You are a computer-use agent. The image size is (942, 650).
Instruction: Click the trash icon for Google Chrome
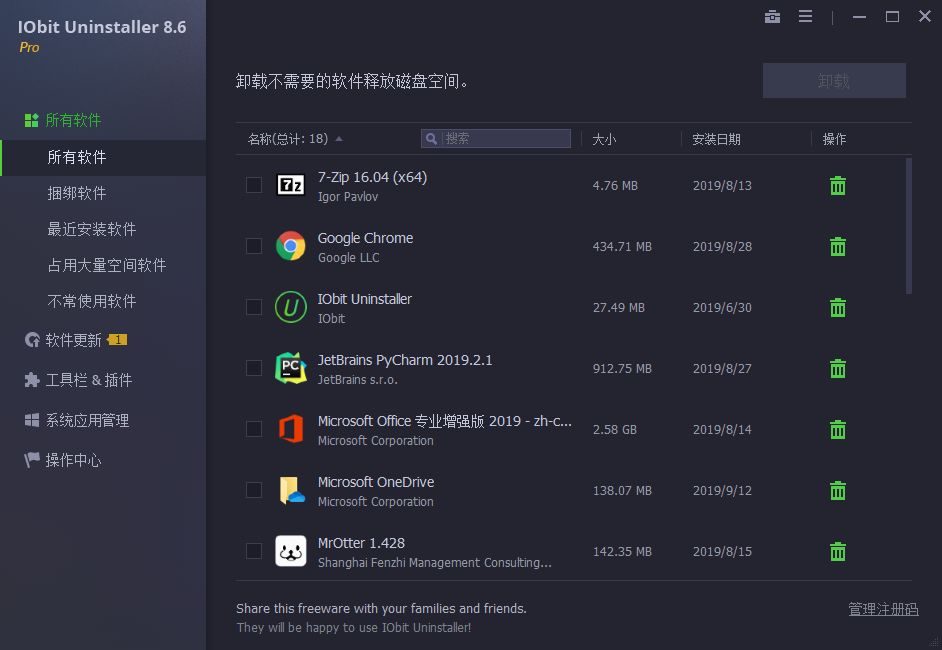pyautogui.click(x=837, y=246)
